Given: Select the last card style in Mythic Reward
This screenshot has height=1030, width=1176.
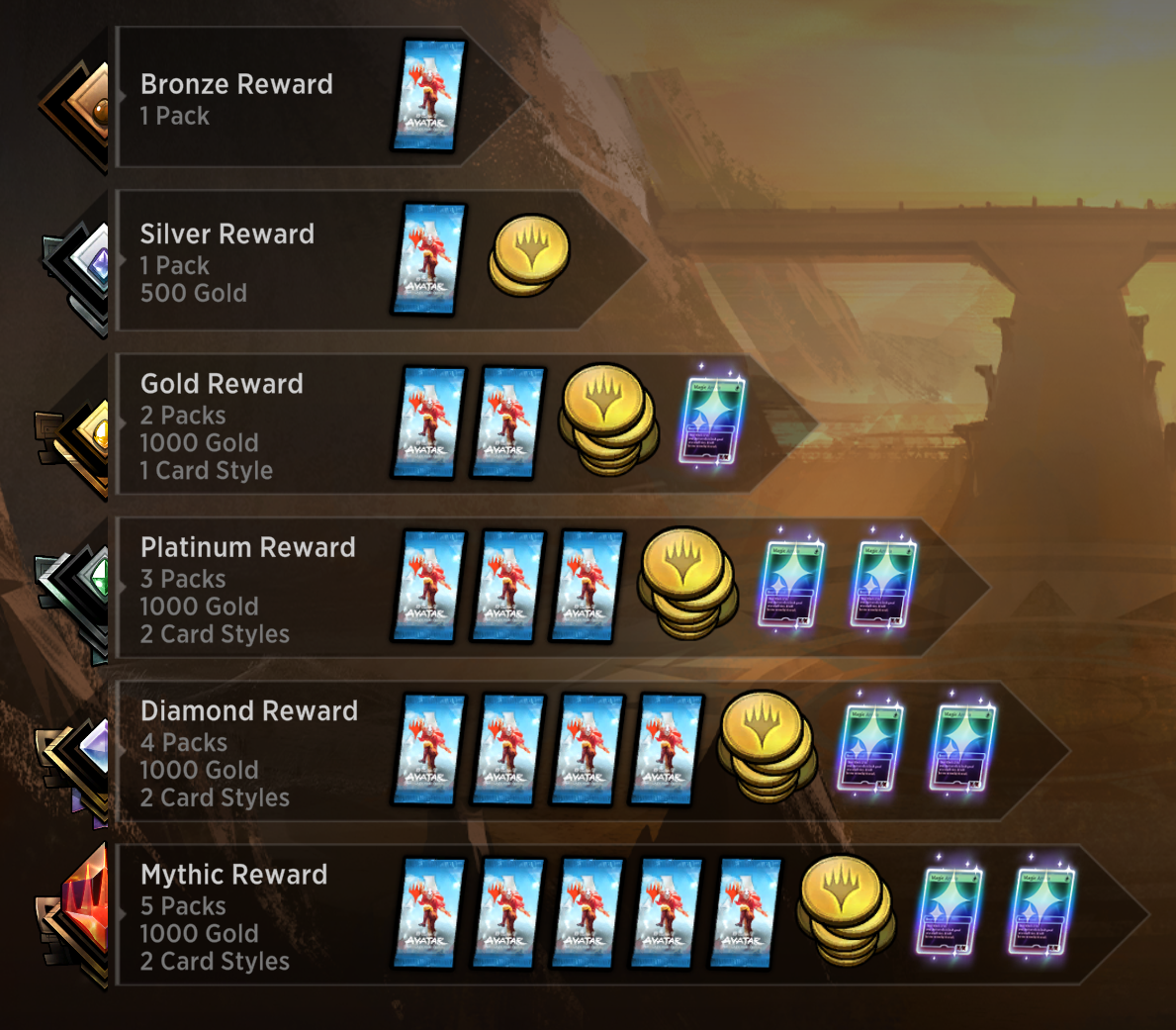Looking at the screenshot, I should coord(1040,909).
